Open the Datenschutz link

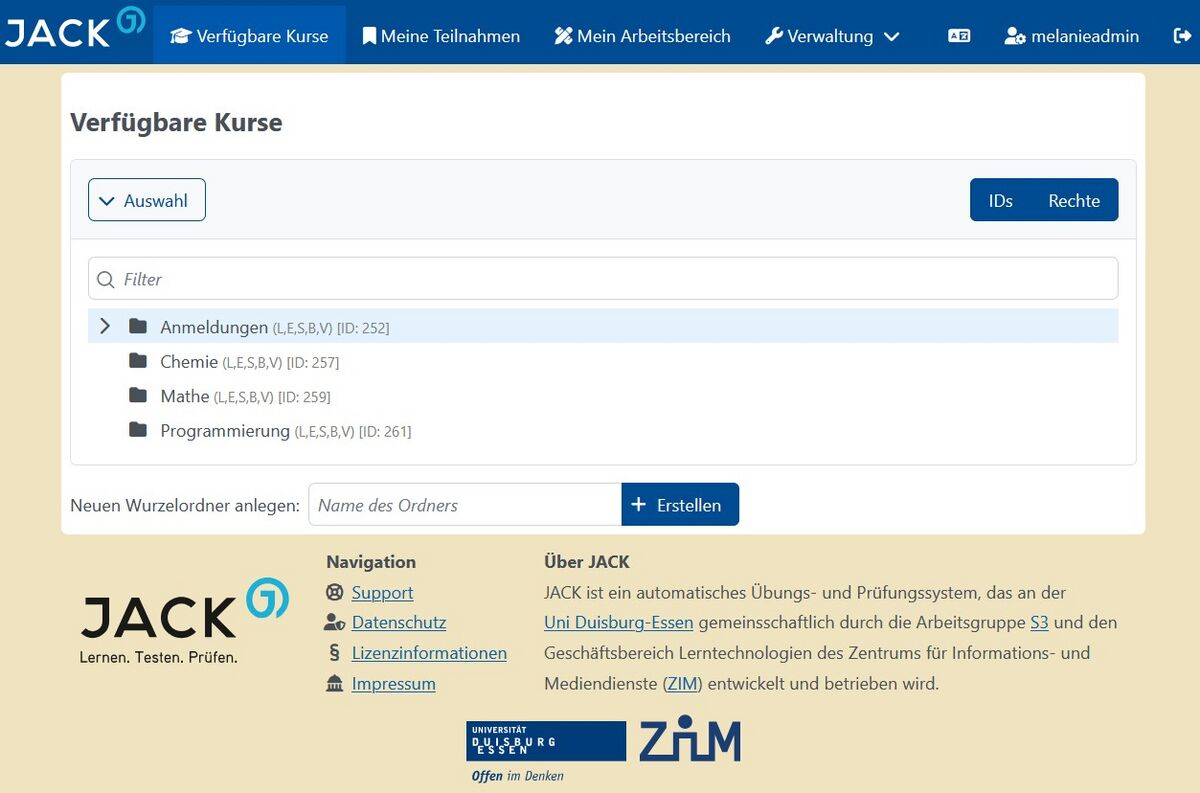pos(398,622)
